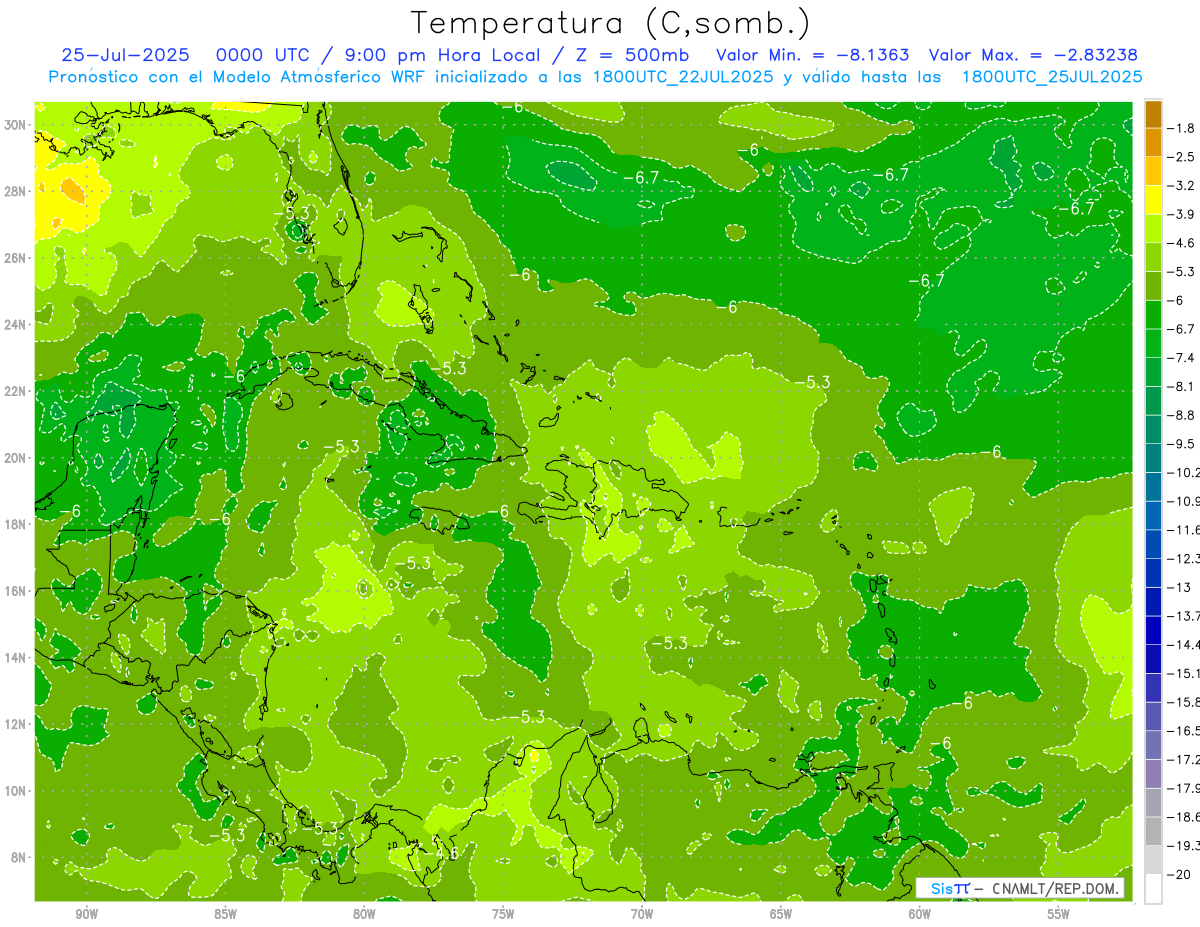Click the '-9.5' color bar label

(1182, 444)
